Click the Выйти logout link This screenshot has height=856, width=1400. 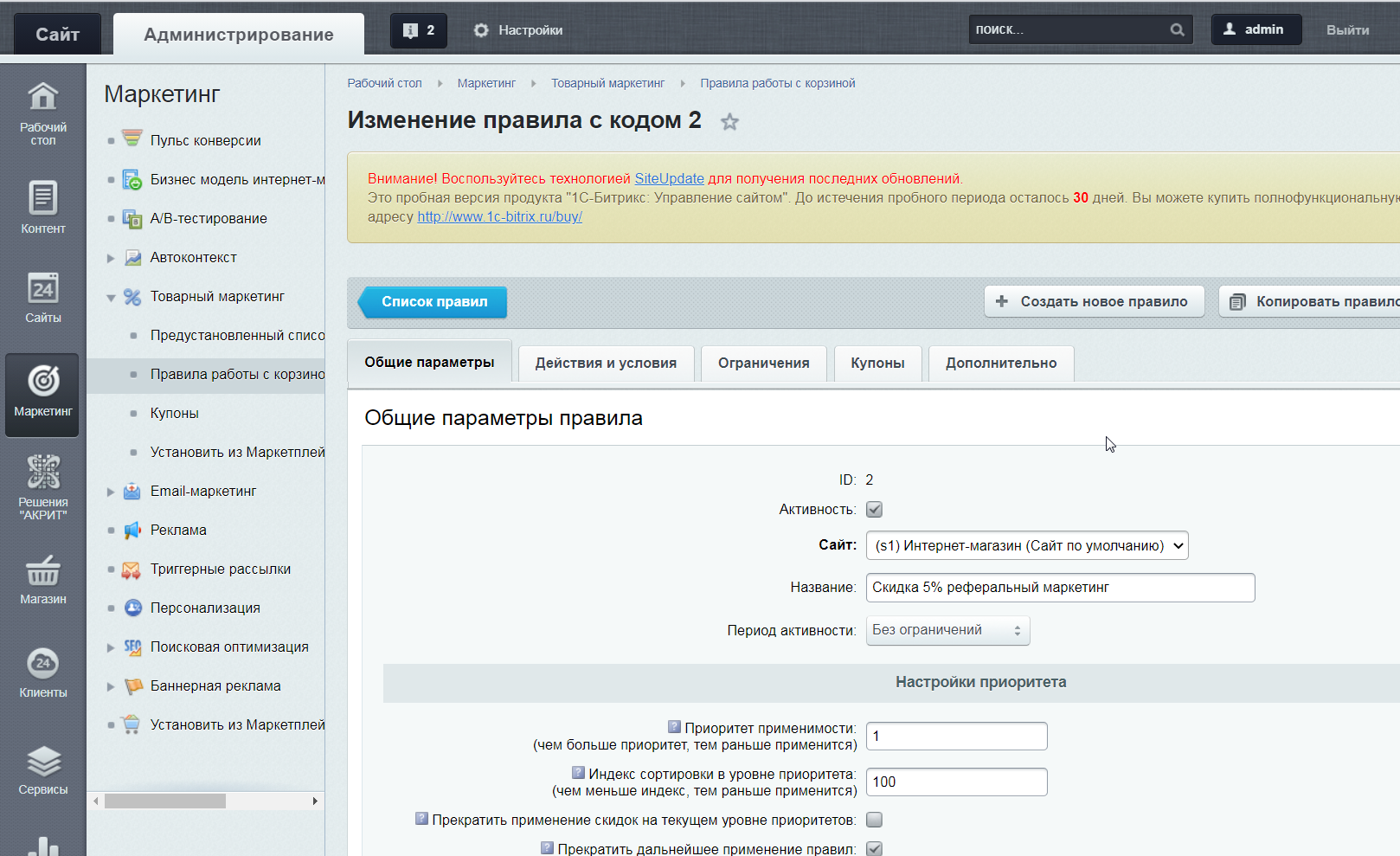coord(1347,29)
